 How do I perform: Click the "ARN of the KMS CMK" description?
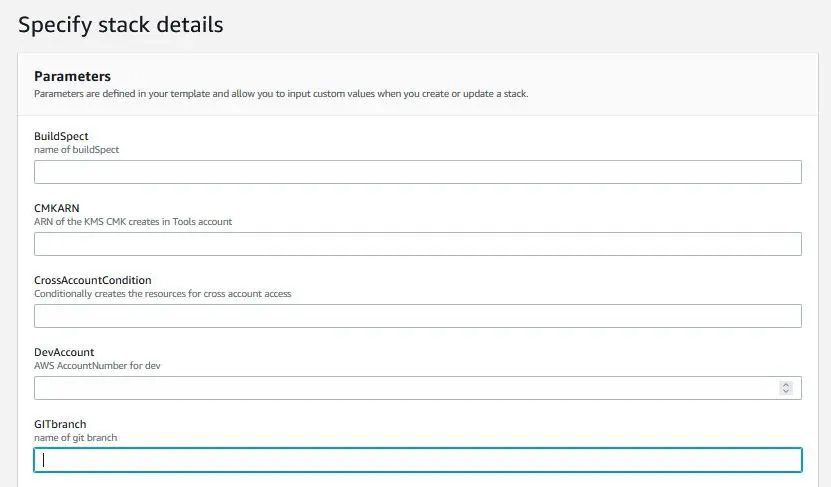pos(133,222)
